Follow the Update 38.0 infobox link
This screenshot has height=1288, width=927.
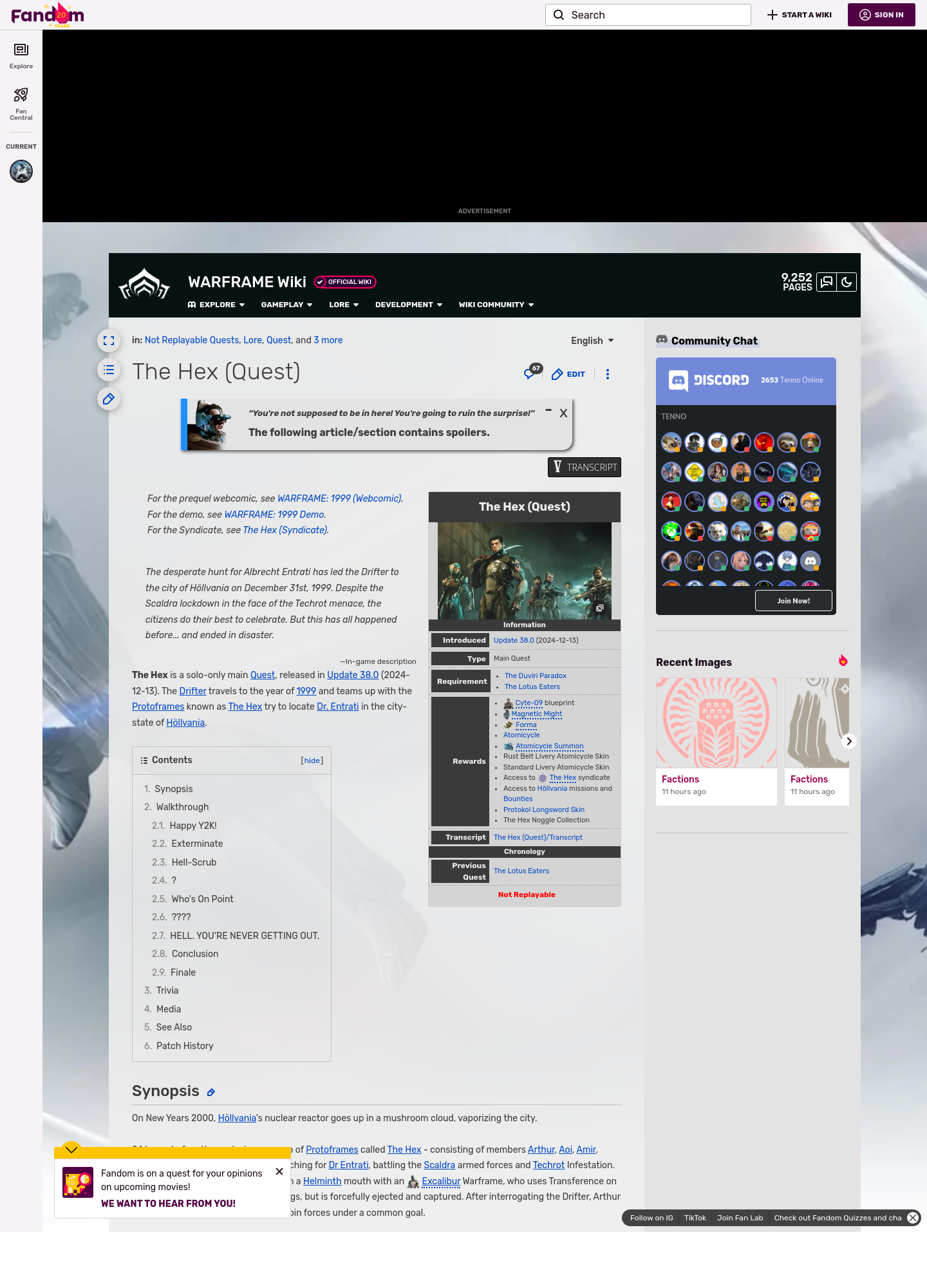(x=514, y=640)
